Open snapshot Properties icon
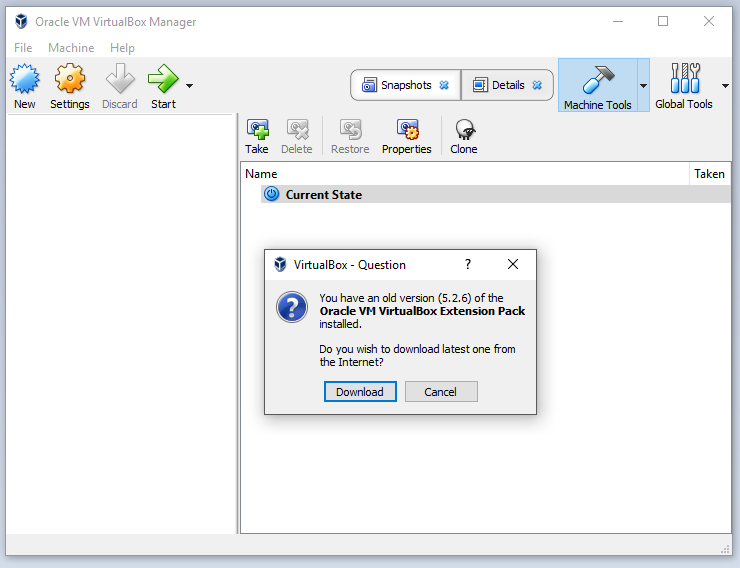Image resolution: width=740 pixels, height=568 pixels. coord(407,129)
